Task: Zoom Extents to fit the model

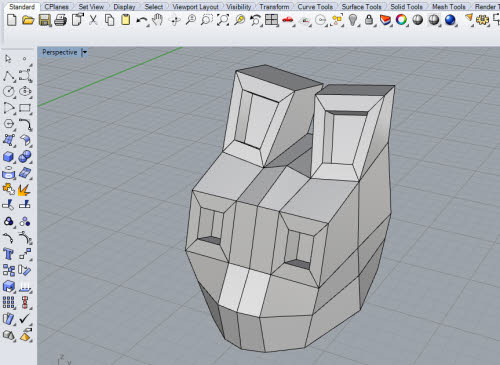Action: (223, 20)
